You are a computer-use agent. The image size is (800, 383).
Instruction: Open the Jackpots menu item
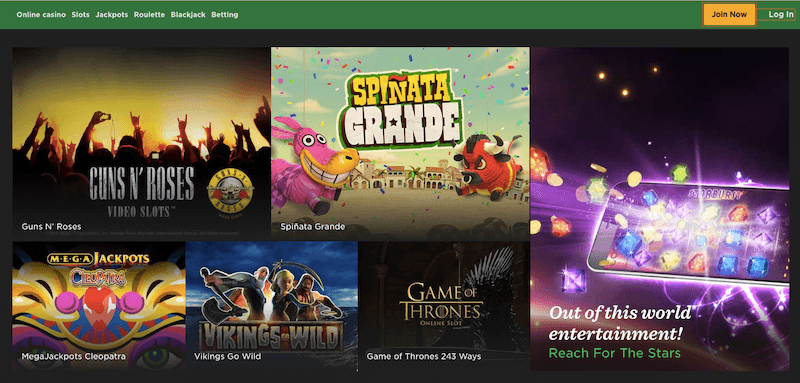(x=112, y=15)
